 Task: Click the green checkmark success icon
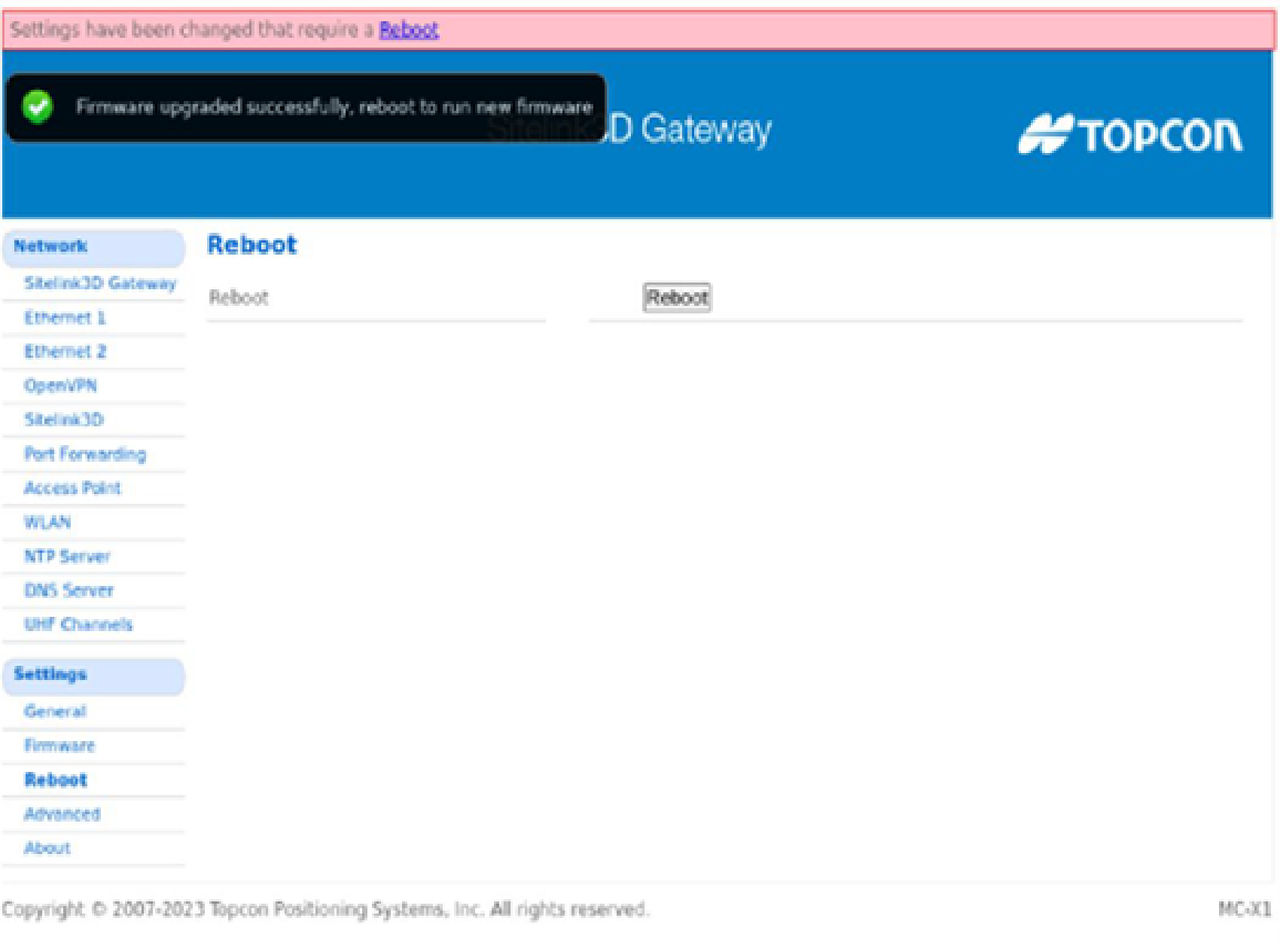[39, 108]
